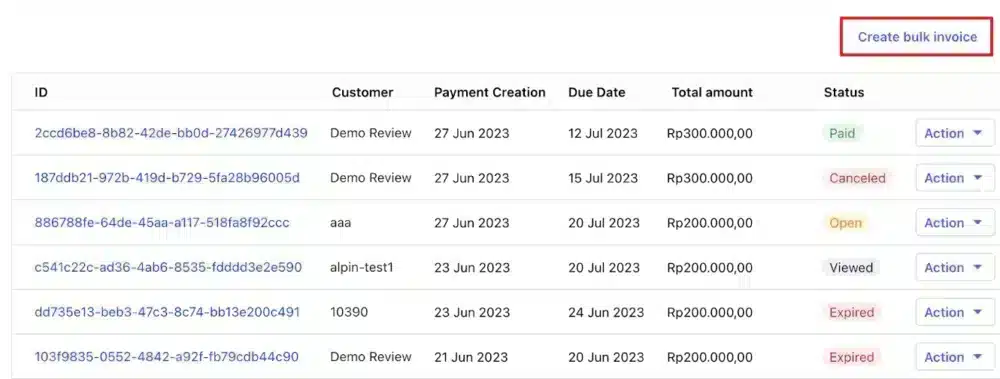Open invoice dd735e13-beb3-47c3-8c74-bb13e200c491
Screen dimensions: 1000x379
[167, 312]
